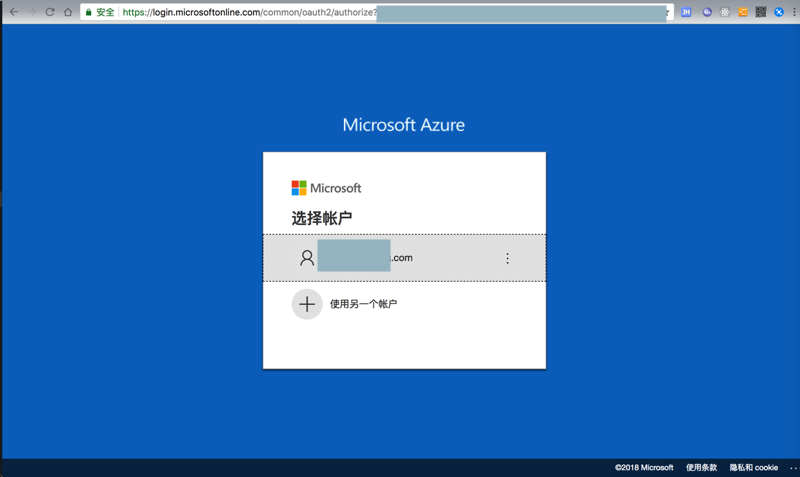Choose 使用另一个帐户 to use another account

(x=363, y=304)
